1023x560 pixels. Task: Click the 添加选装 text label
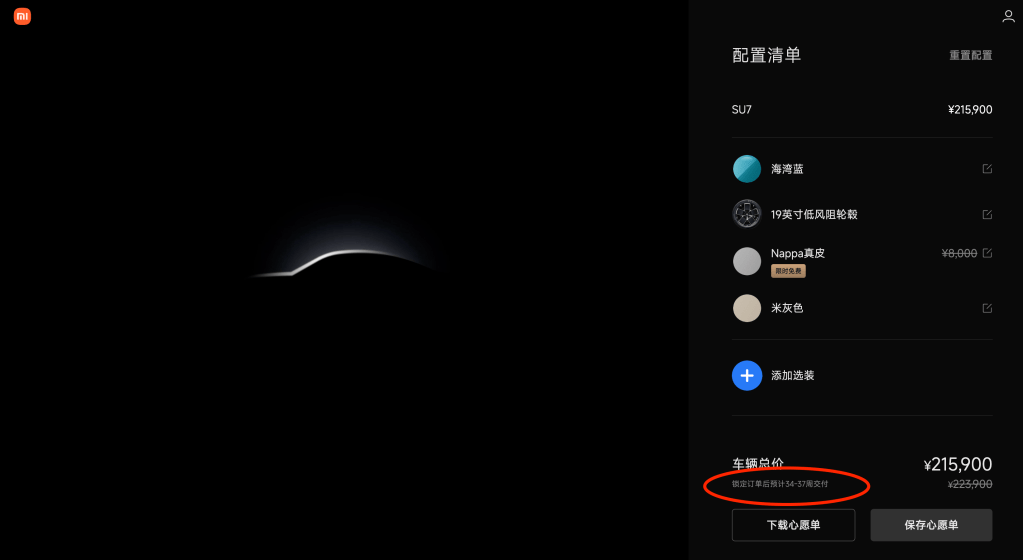click(x=792, y=376)
